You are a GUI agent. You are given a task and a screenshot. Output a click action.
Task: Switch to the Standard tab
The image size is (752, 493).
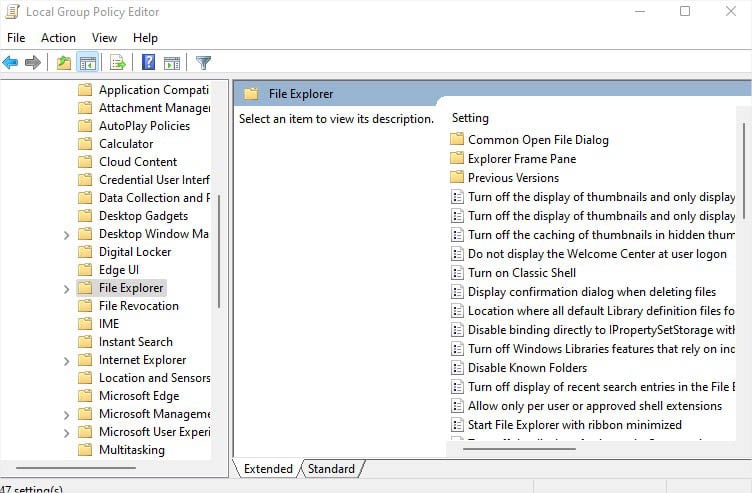click(x=331, y=469)
